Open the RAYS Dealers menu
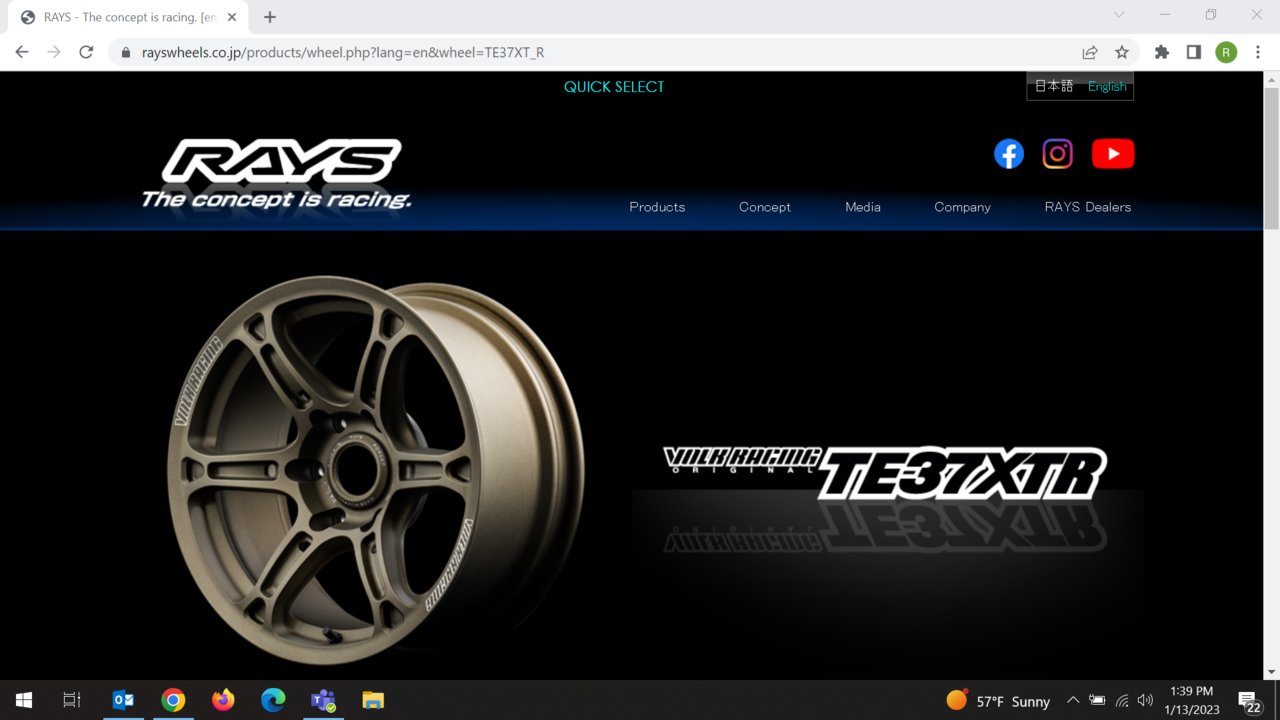 point(1088,207)
